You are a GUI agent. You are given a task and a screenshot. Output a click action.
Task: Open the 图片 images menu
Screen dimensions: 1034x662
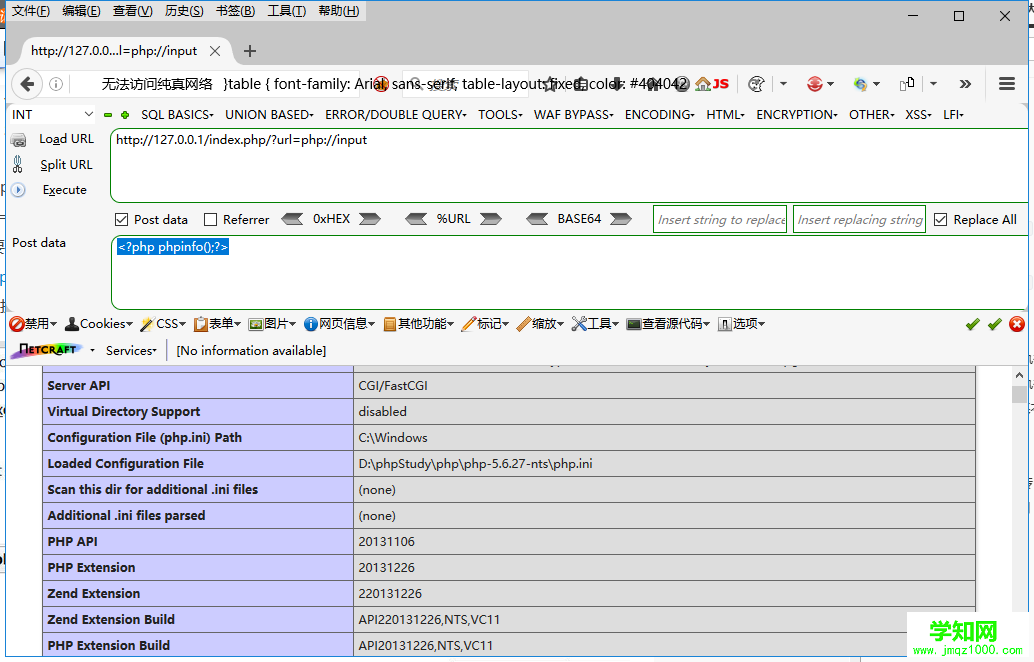coord(272,324)
